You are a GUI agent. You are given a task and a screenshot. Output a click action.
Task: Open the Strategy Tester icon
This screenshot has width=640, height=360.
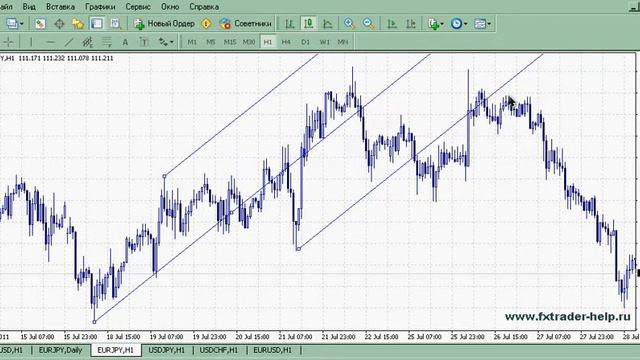pyautogui.click(x=116, y=24)
